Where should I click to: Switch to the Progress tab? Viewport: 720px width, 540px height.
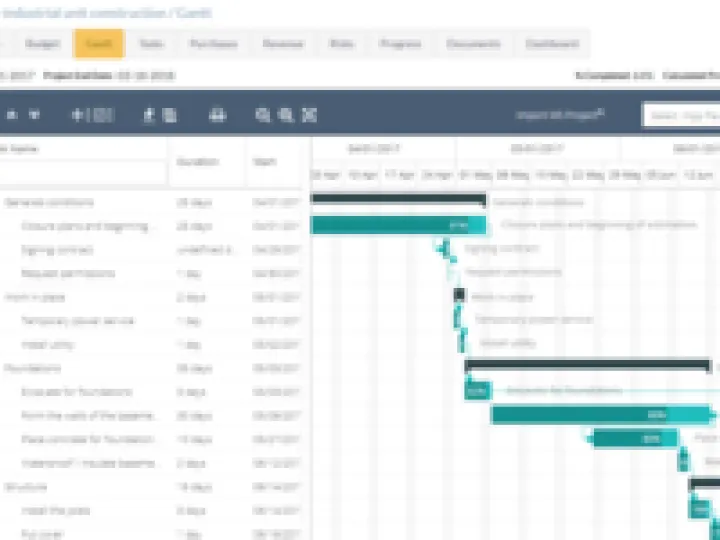pyautogui.click(x=400, y=44)
